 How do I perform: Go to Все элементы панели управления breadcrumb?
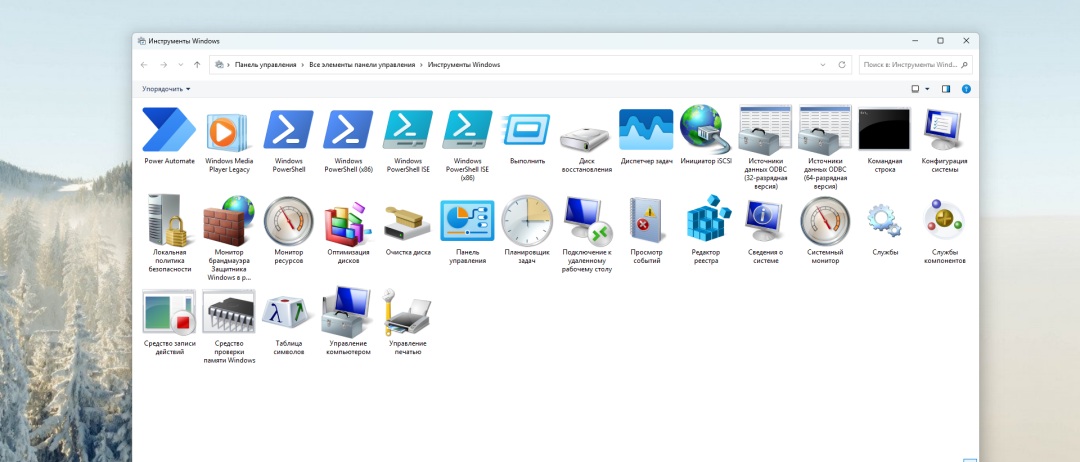361,65
